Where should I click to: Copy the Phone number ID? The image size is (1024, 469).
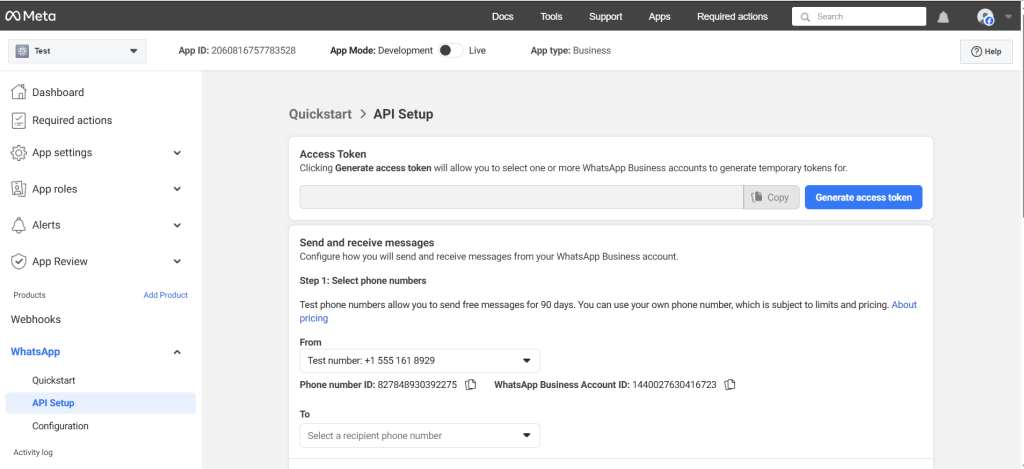point(471,385)
